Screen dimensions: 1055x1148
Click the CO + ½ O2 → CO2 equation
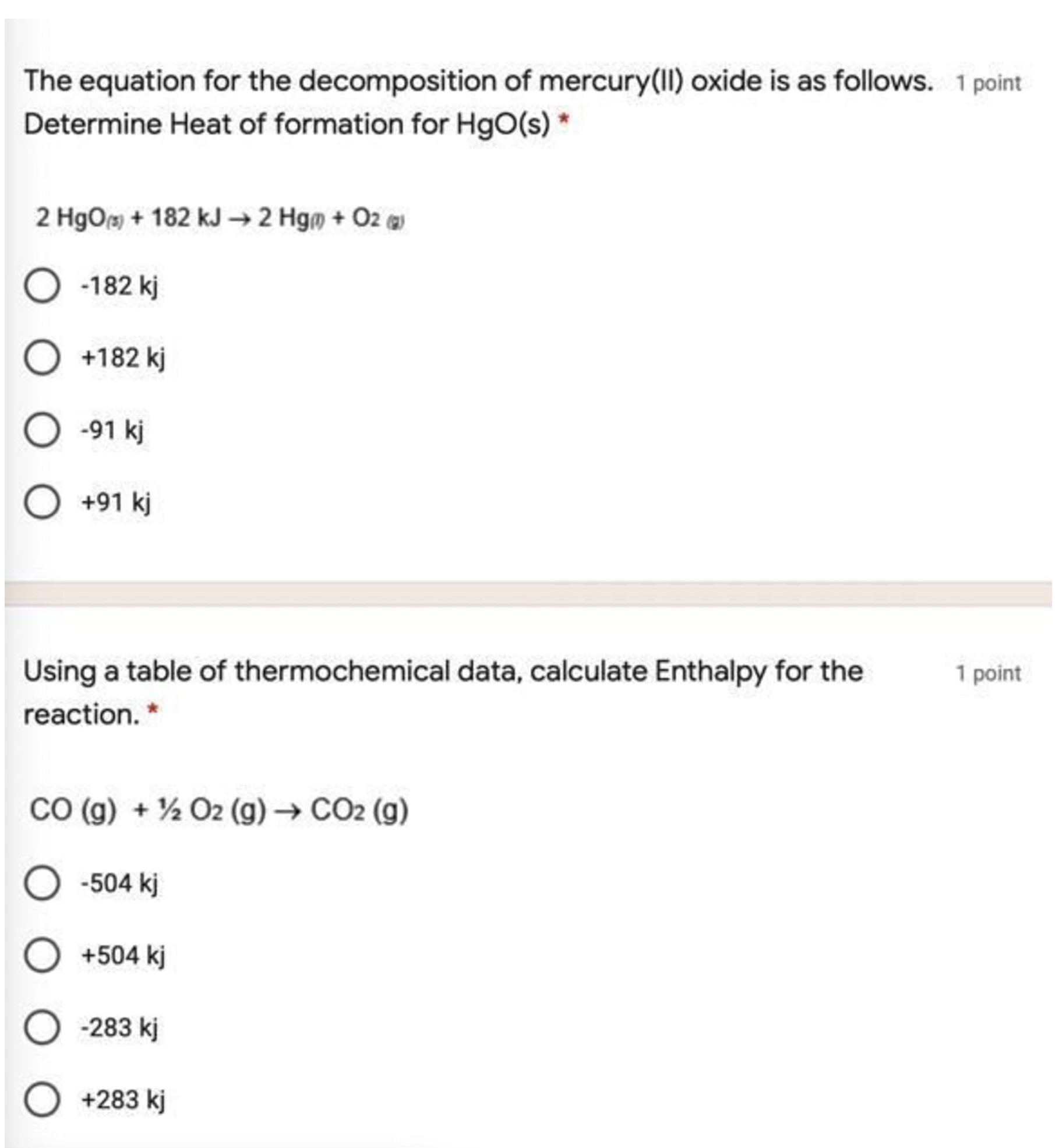pos(219,810)
